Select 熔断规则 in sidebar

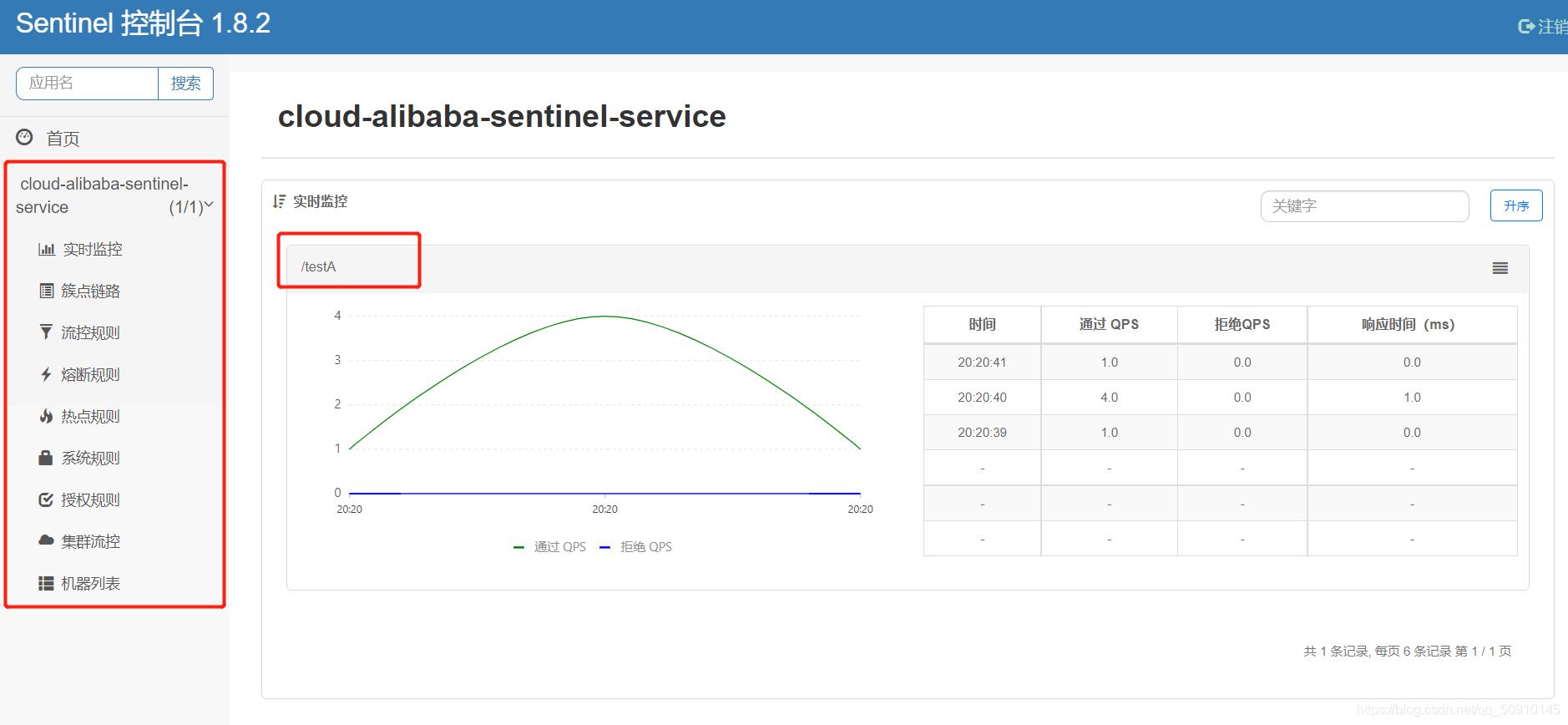pos(91,374)
